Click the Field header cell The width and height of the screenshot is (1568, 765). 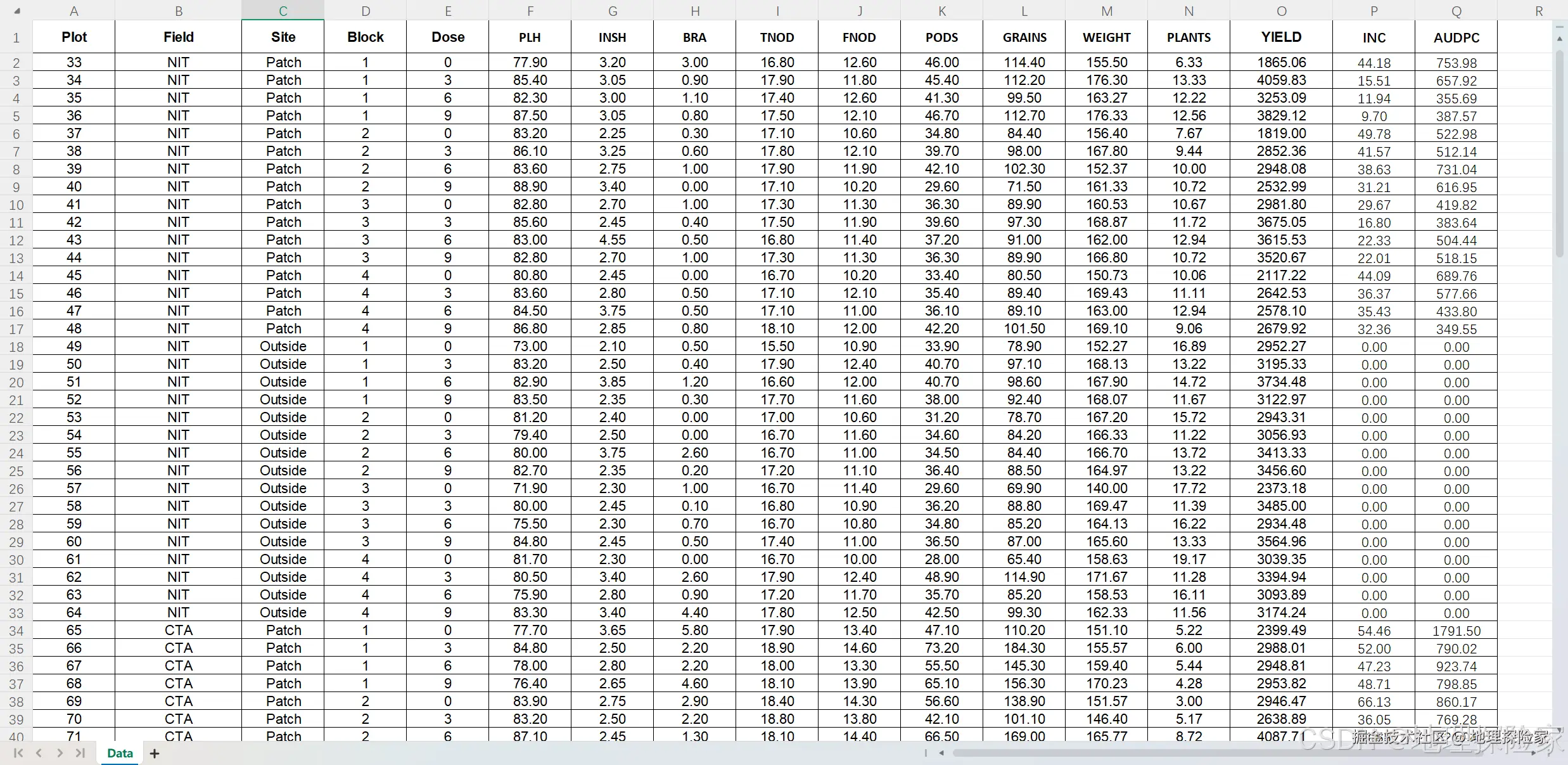pos(179,37)
